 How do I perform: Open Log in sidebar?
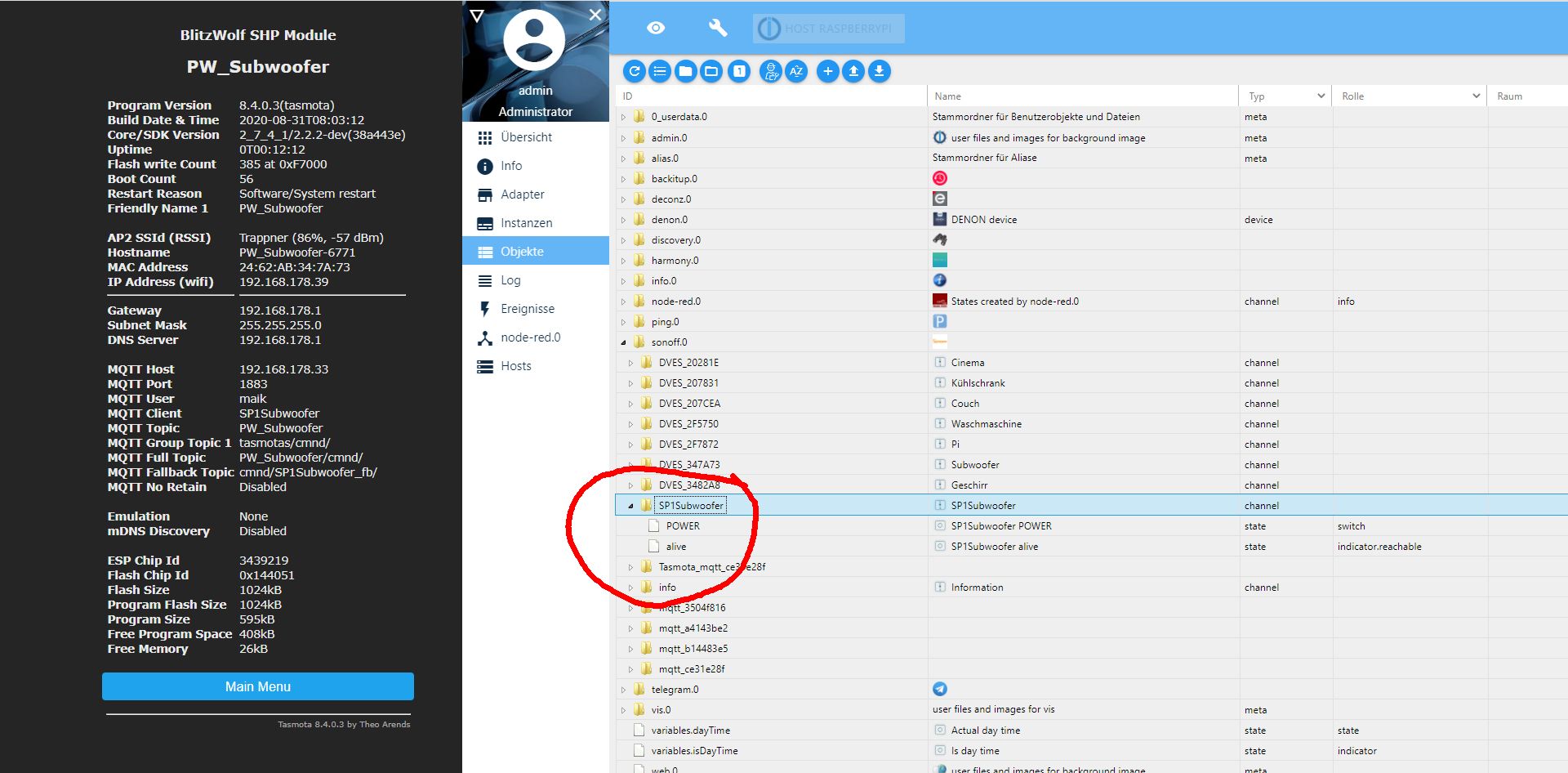point(536,280)
